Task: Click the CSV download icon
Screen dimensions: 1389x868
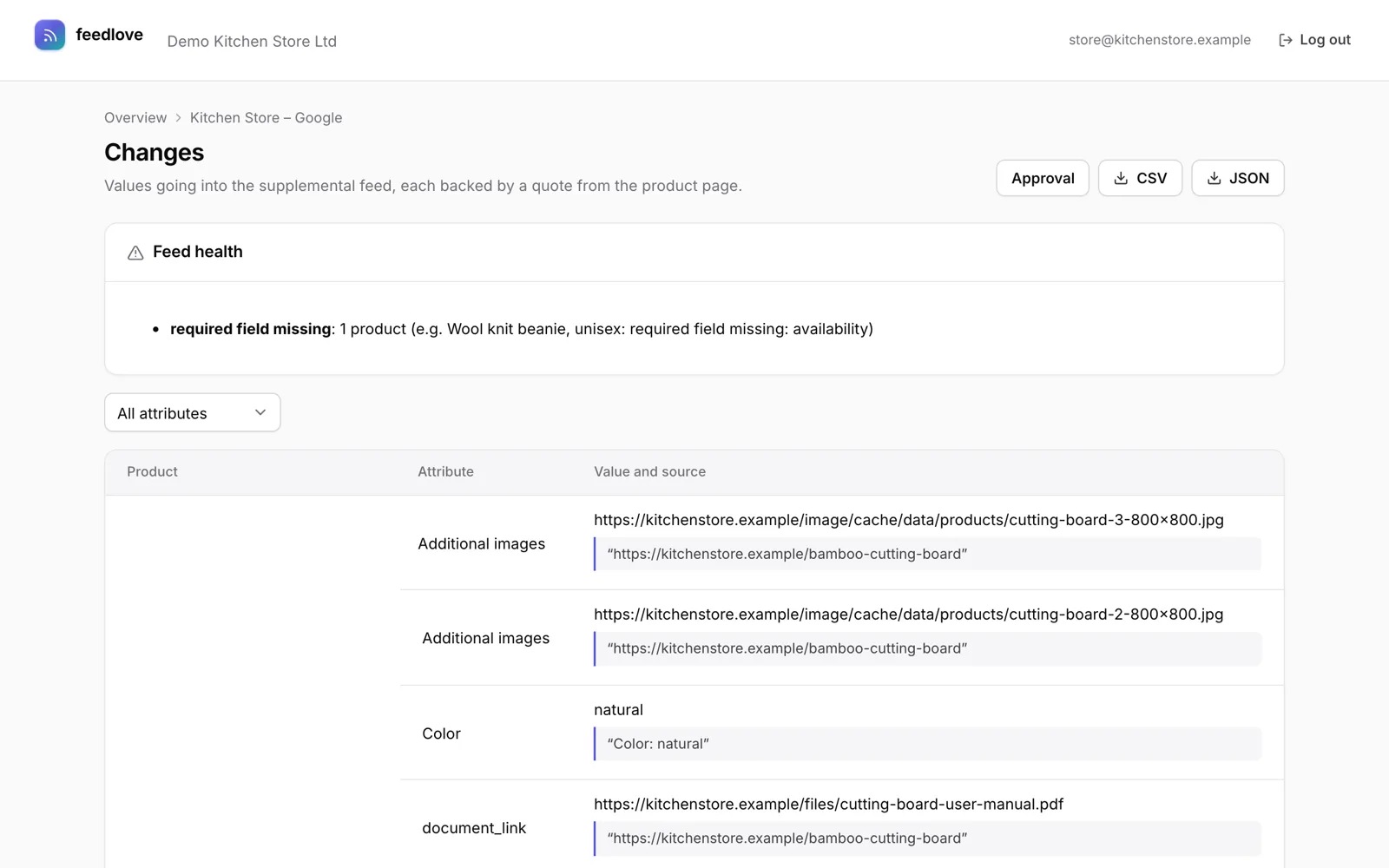Action: point(1121,178)
